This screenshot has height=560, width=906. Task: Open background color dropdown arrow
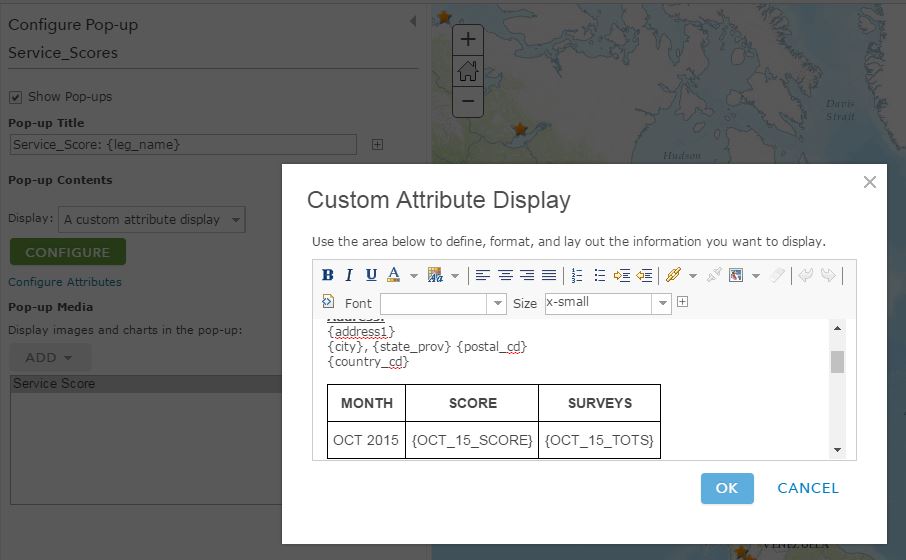(x=455, y=276)
